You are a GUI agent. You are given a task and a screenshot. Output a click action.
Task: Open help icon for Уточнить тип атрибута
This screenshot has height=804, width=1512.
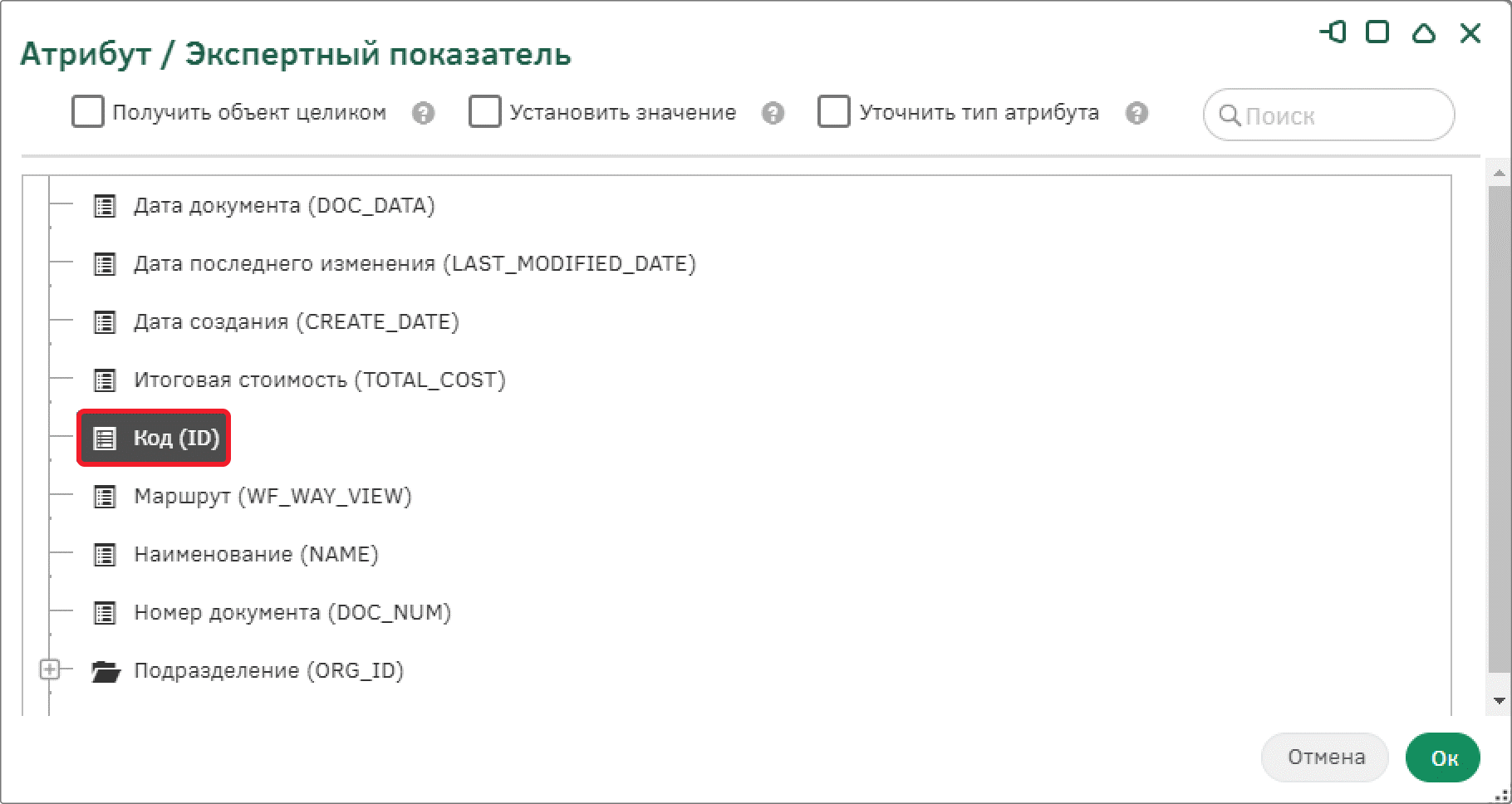point(1137,113)
